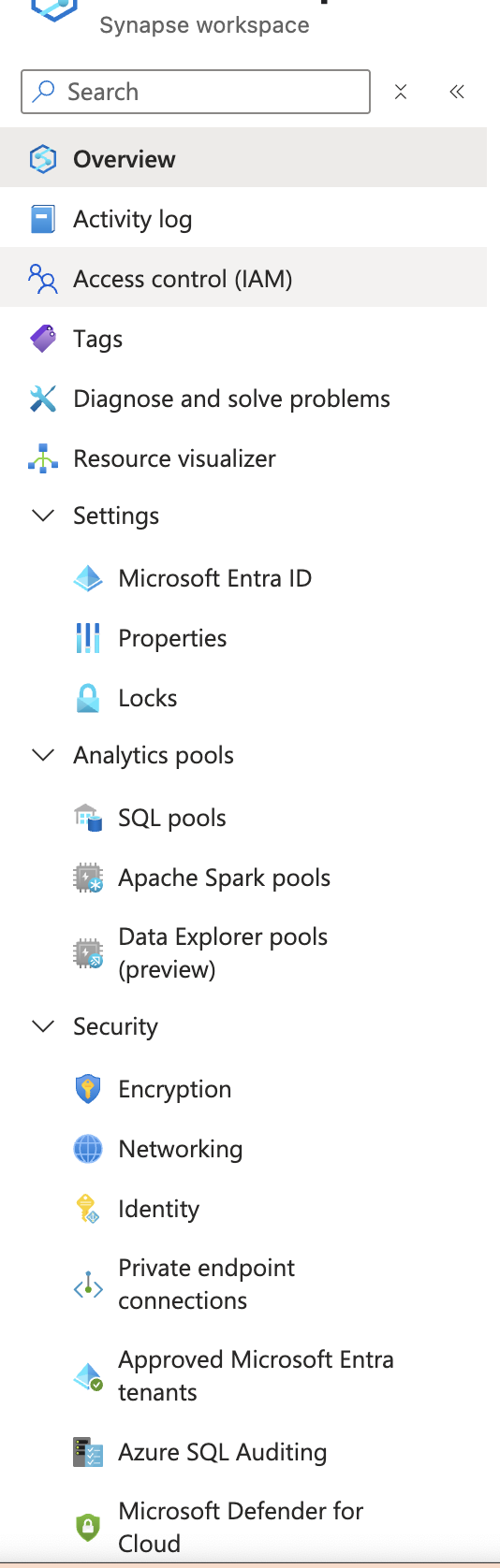Open the Activity log icon
This screenshot has height=1568, width=500.
coord(43,219)
